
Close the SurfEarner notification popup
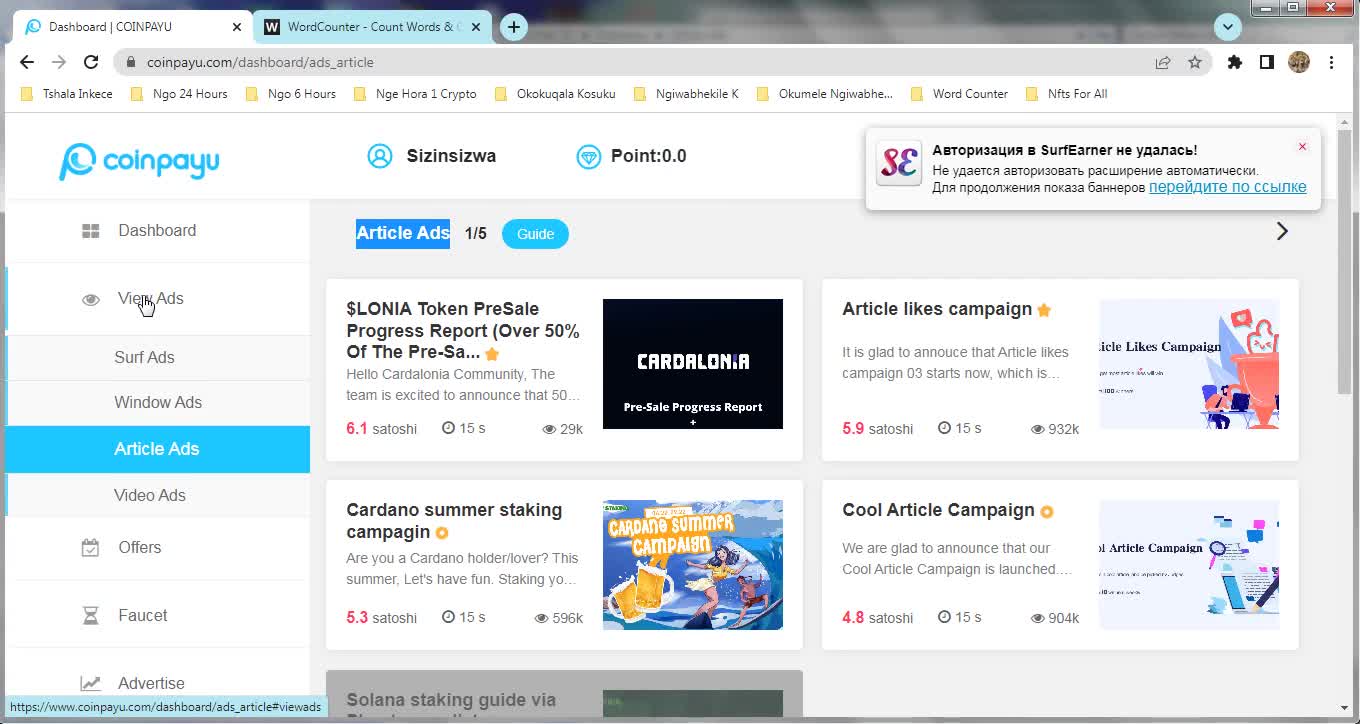coord(1302,147)
